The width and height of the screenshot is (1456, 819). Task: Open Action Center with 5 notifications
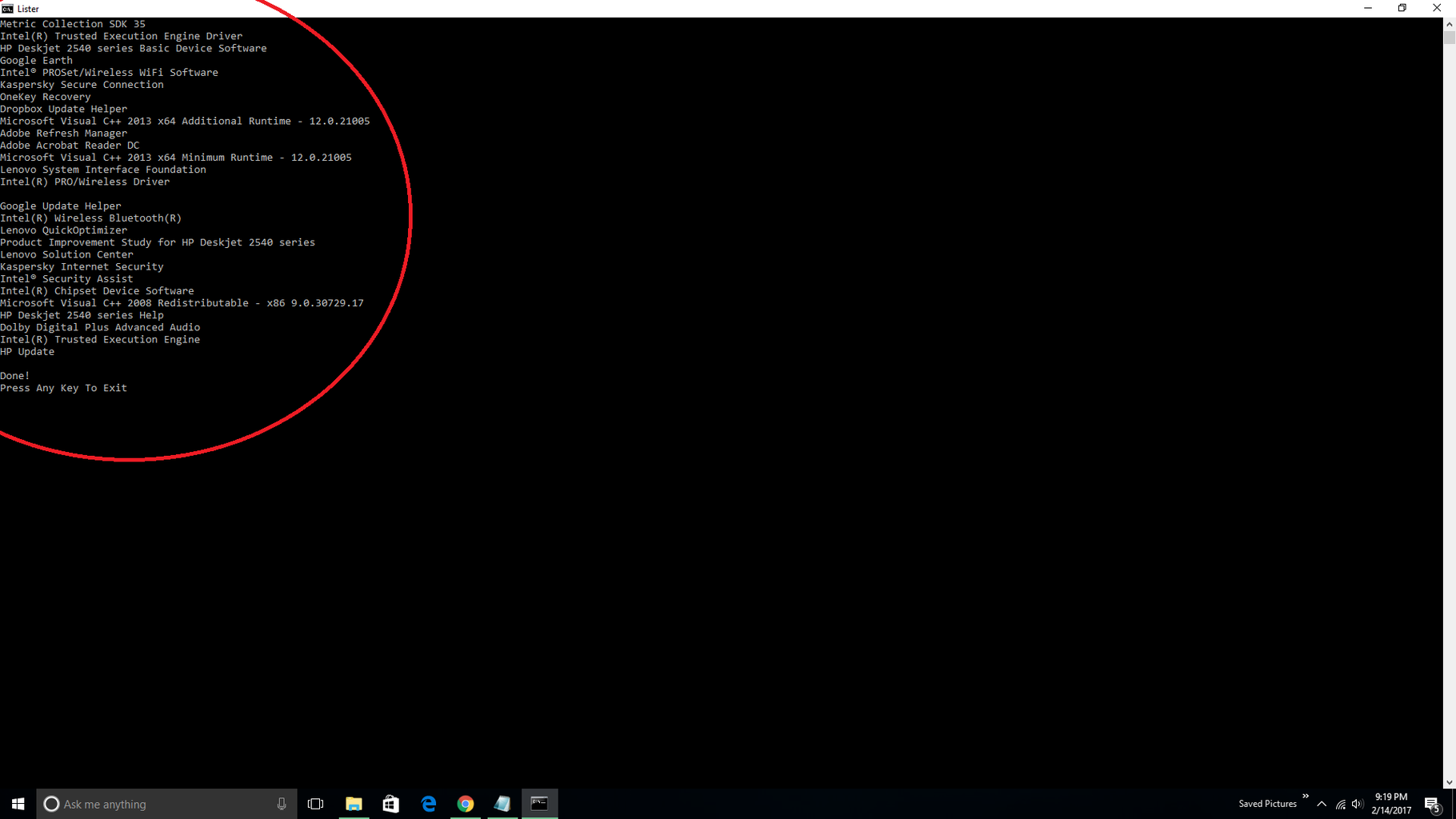coord(1431,805)
